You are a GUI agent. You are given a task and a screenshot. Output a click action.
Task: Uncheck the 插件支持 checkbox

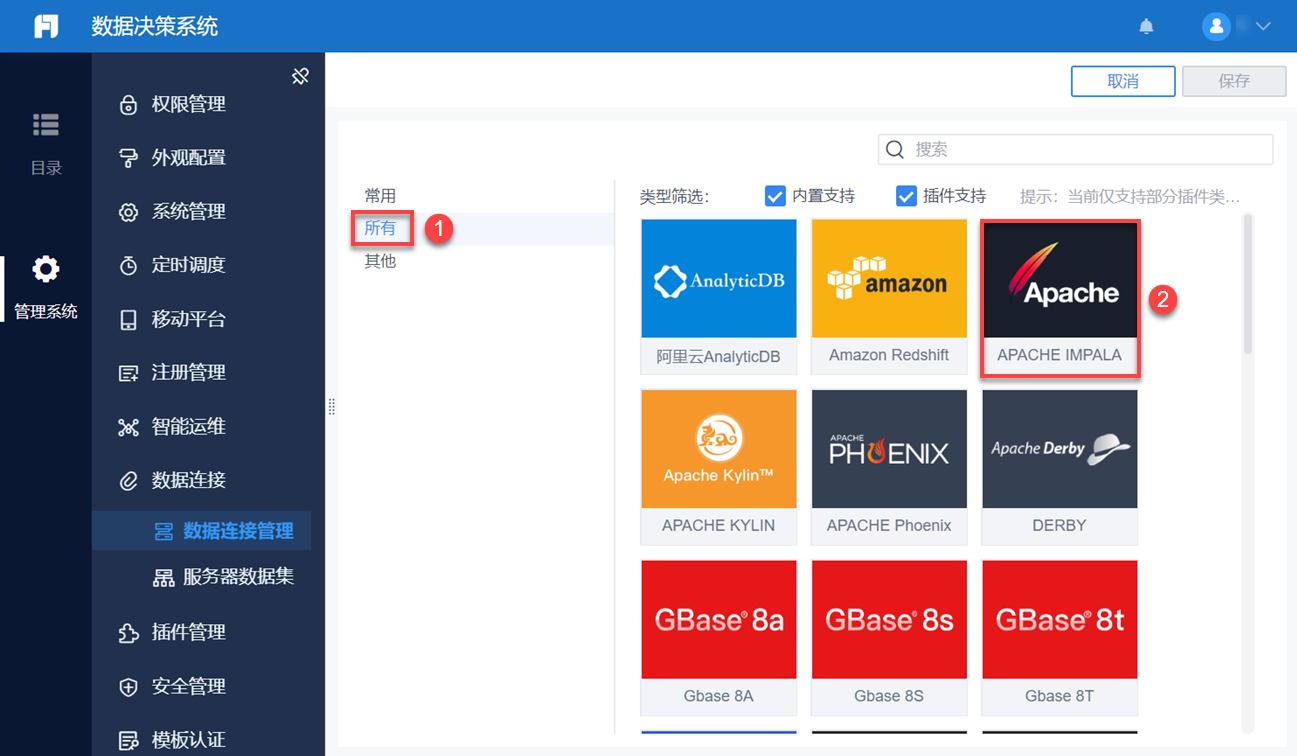906,196
